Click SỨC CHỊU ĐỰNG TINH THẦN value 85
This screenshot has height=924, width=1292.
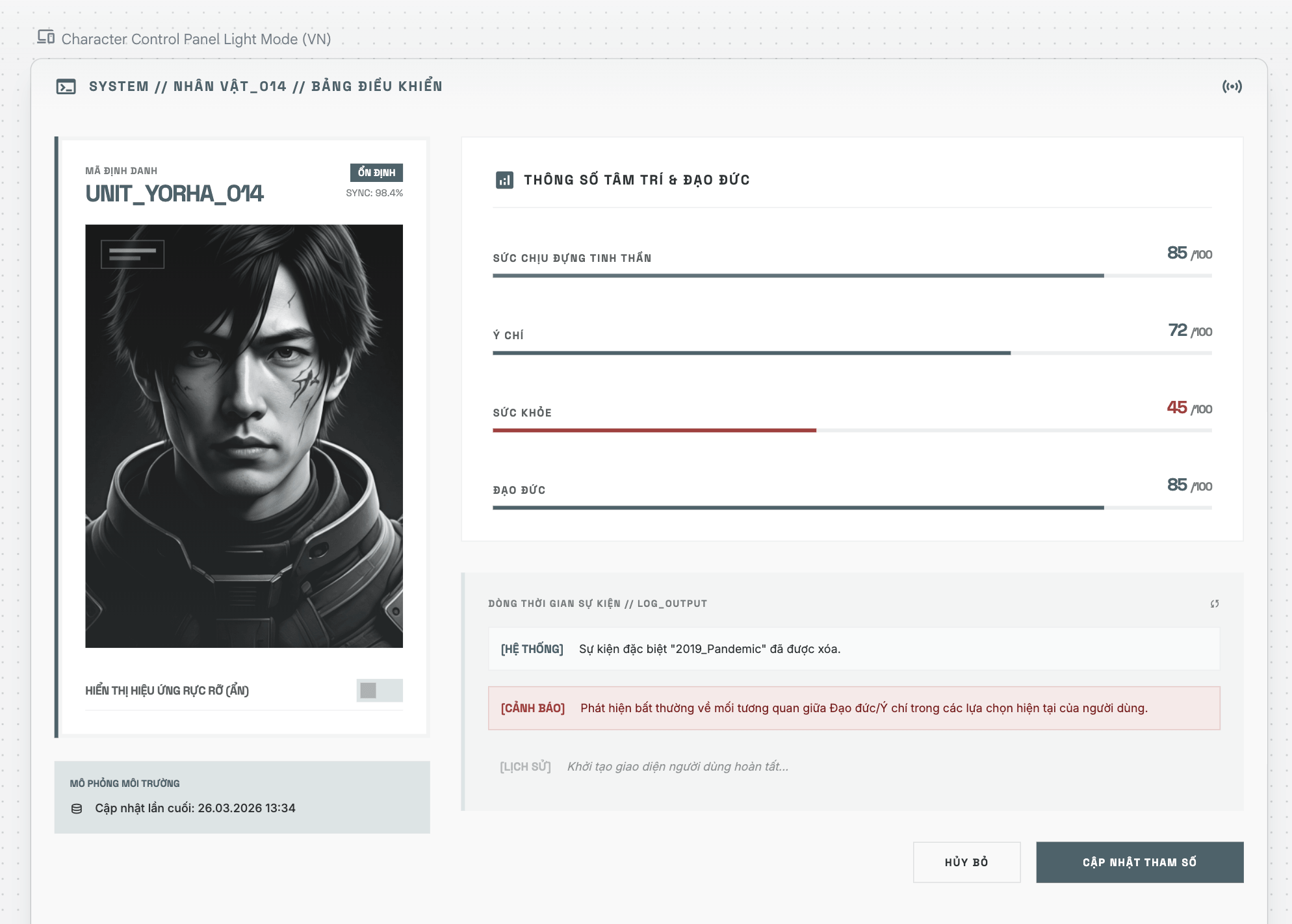tap(1189, 253)
